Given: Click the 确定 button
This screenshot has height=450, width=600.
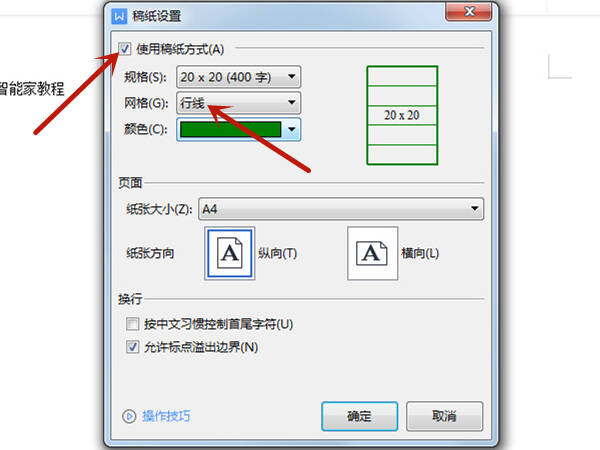Looking at the screenshot, I should click(x=359, y=416).
